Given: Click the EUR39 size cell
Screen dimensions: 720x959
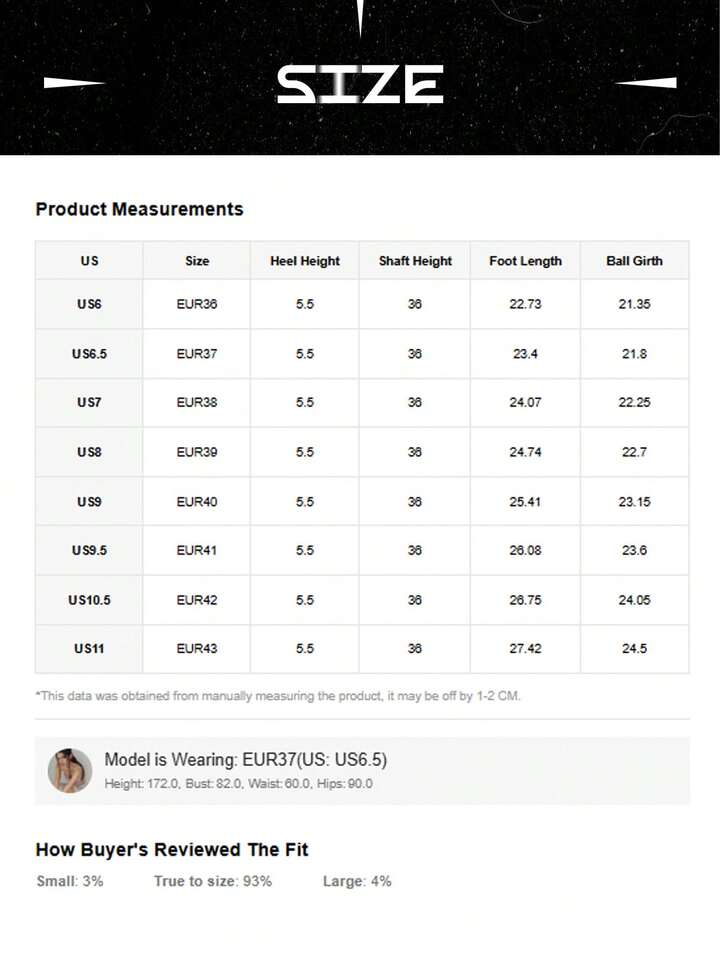Looking at the screenshot, I should tap(197, 452).
